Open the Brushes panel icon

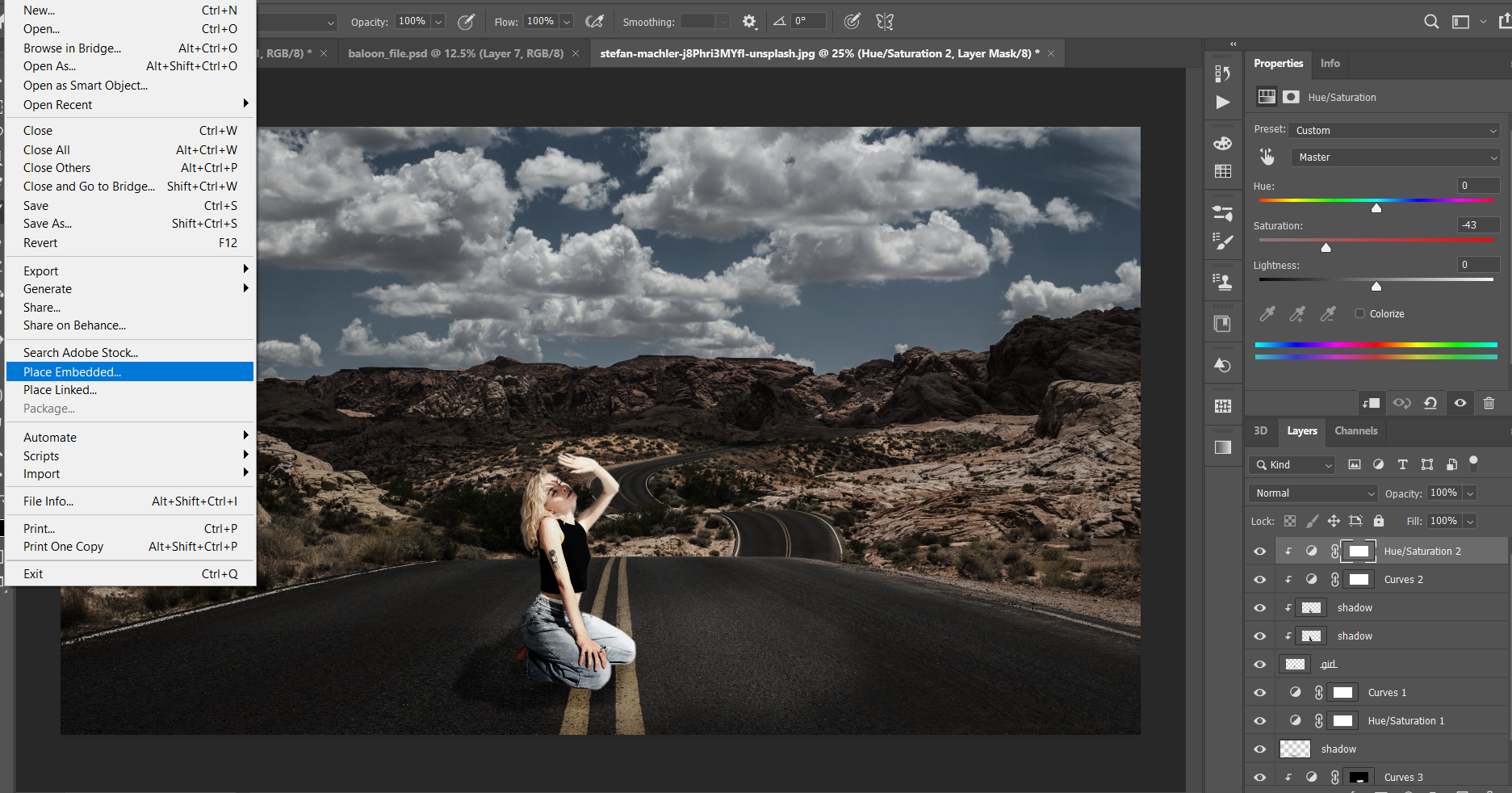1223,241
